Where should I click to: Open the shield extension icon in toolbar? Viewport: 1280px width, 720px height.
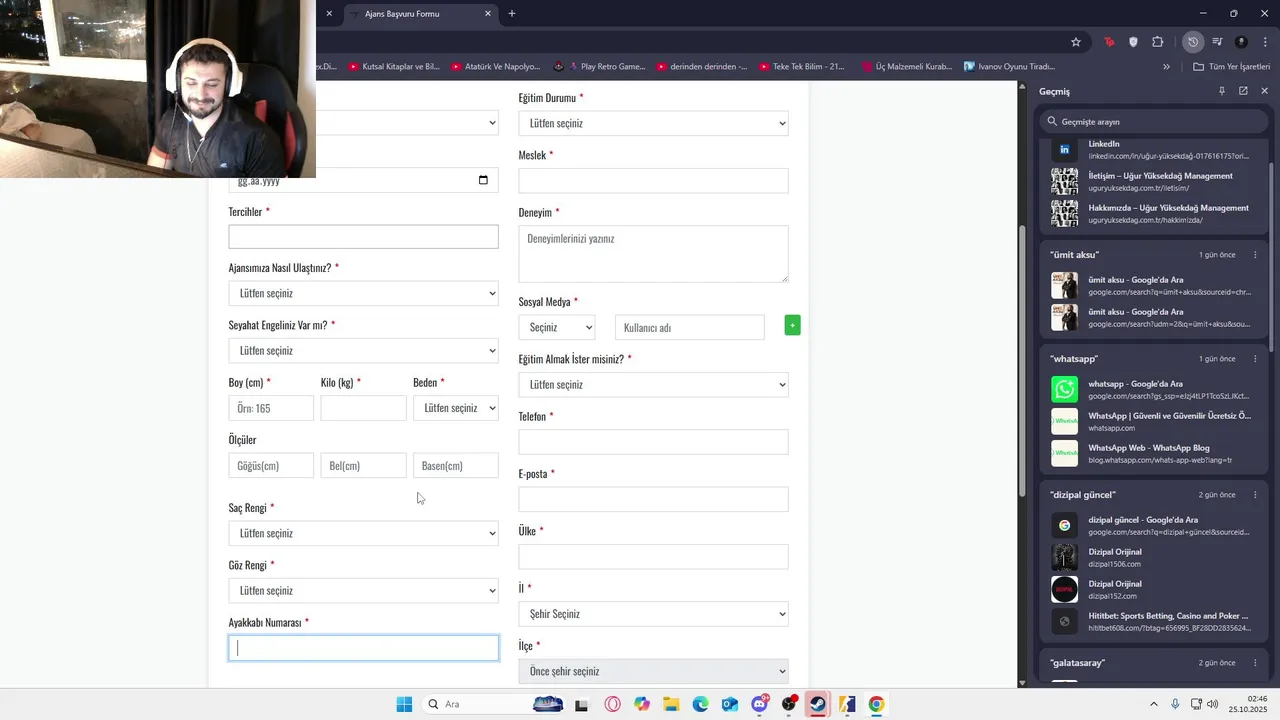click(1133, 42)
